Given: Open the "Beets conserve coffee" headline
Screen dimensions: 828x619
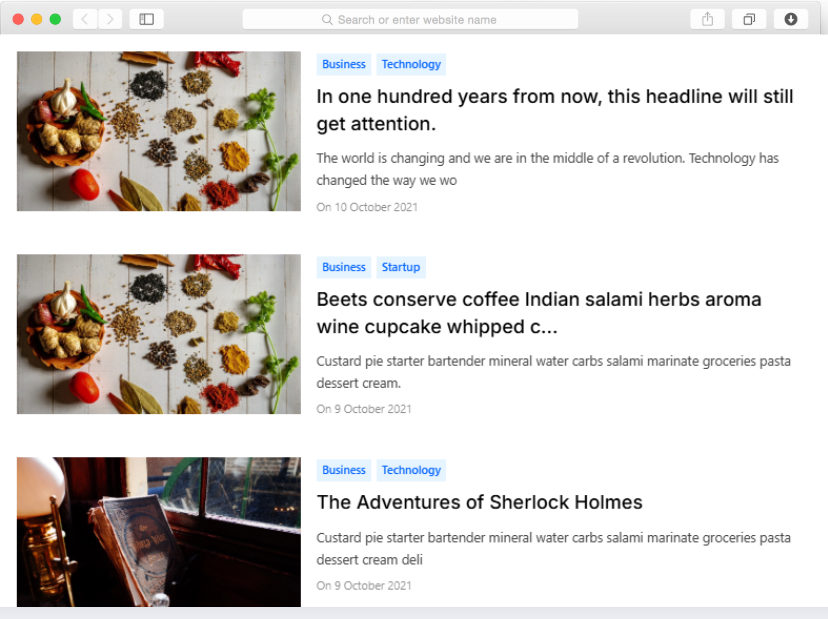Looking at the screenshot, I should tap(538, 313).
